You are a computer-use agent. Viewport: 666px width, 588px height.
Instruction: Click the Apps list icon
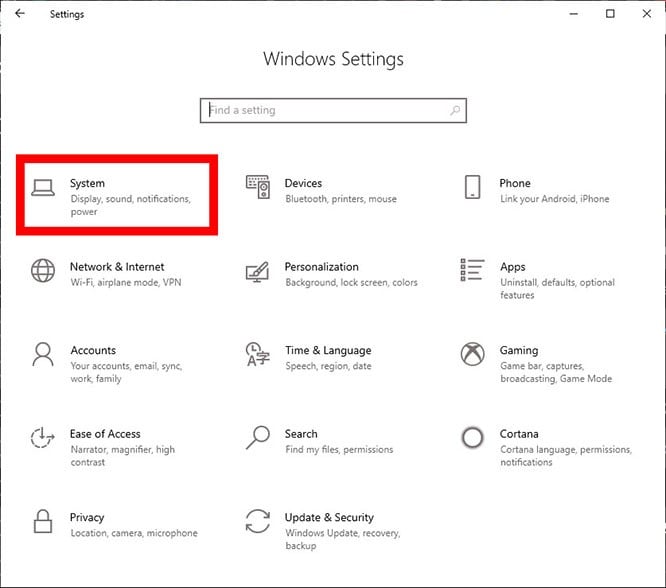coord(472,269)
